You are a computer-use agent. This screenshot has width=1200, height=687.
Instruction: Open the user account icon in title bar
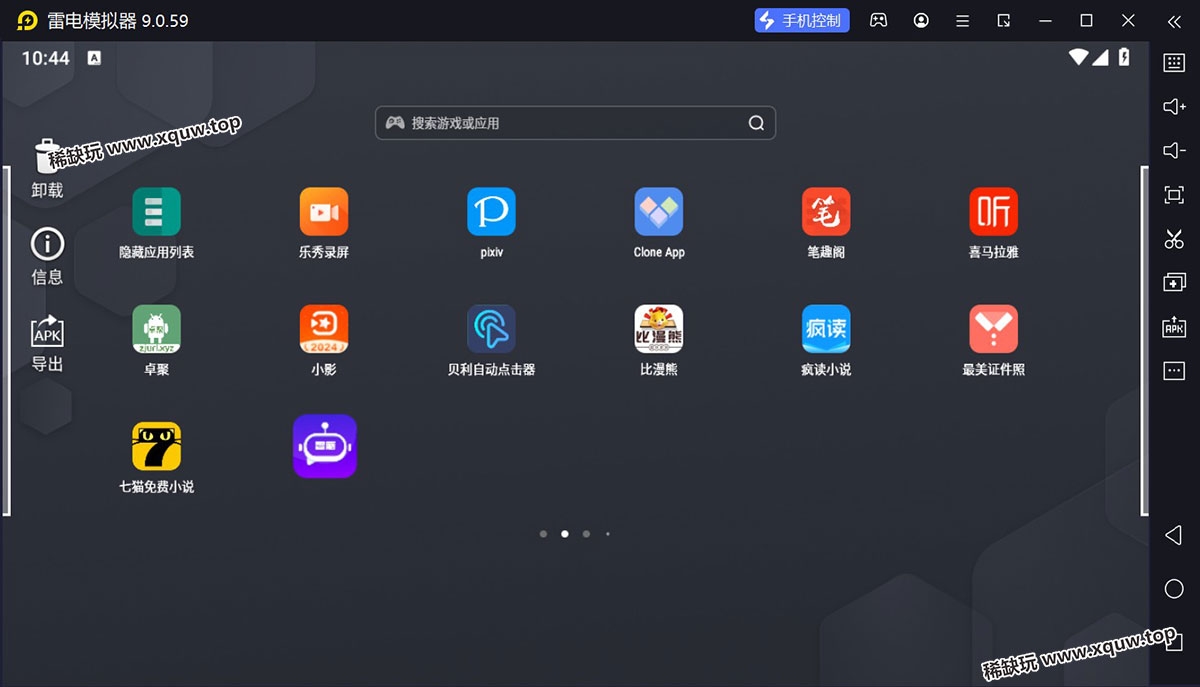921,20
